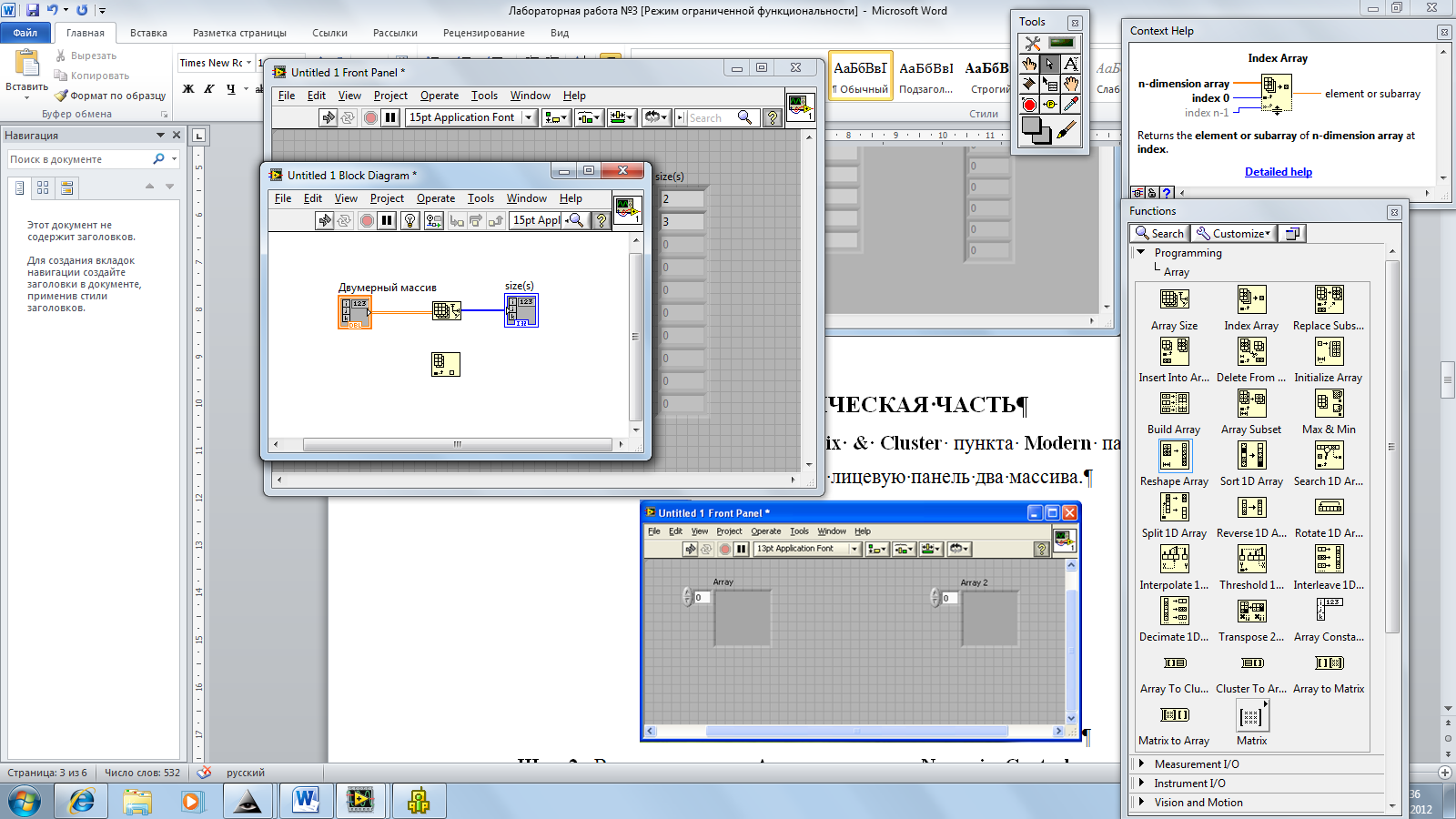The height and width of the screenshot is (819, 1456).
Task: Click Run arrow in Block Diagram toolbar
Action: coord(325,220)
